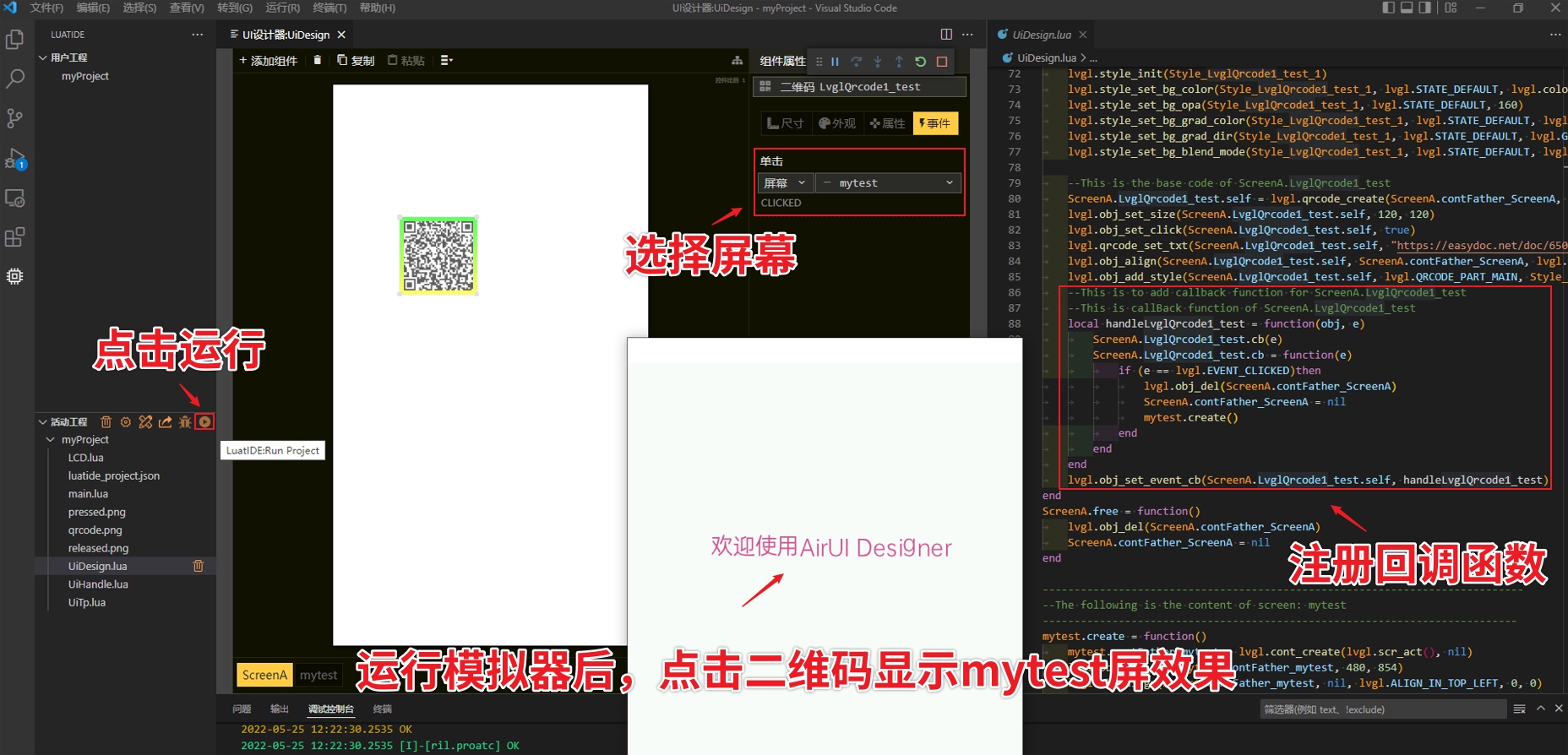The image size is (1568, 755).
Task: Open LUATIDE side bar more actions menu
Action: tap(197, 35)
